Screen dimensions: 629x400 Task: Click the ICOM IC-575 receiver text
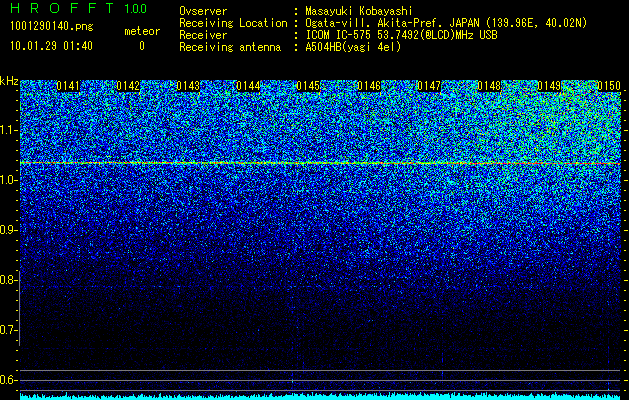pyautogui.click(x=401, y=35)
